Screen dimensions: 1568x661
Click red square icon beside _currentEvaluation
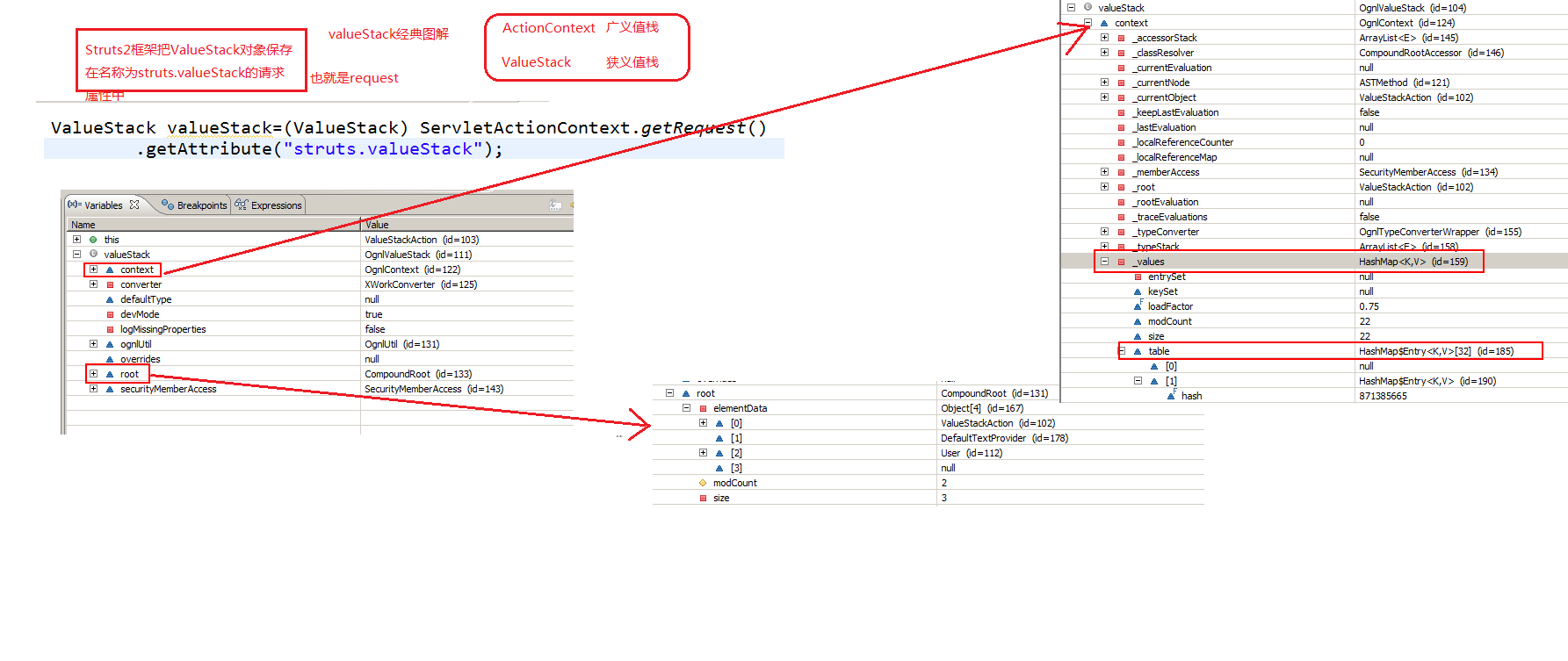(x=1121, y=68)
